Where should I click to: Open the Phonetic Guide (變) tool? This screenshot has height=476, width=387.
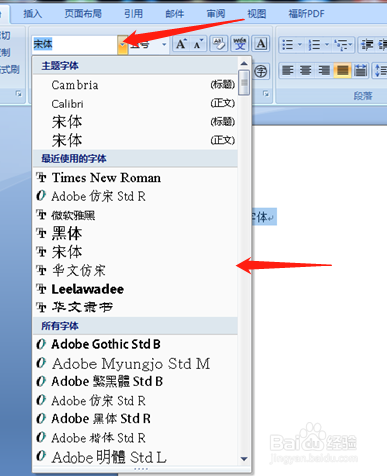pos(240,44)
